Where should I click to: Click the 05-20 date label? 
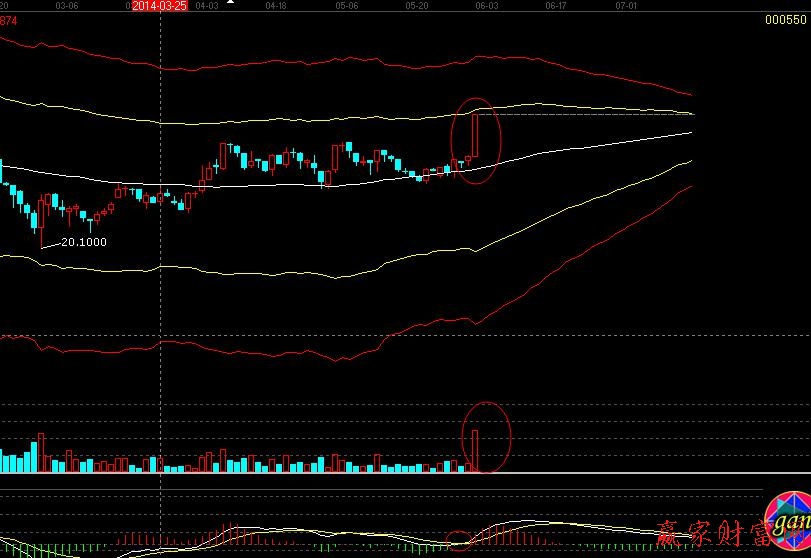[x=417, y=6]
